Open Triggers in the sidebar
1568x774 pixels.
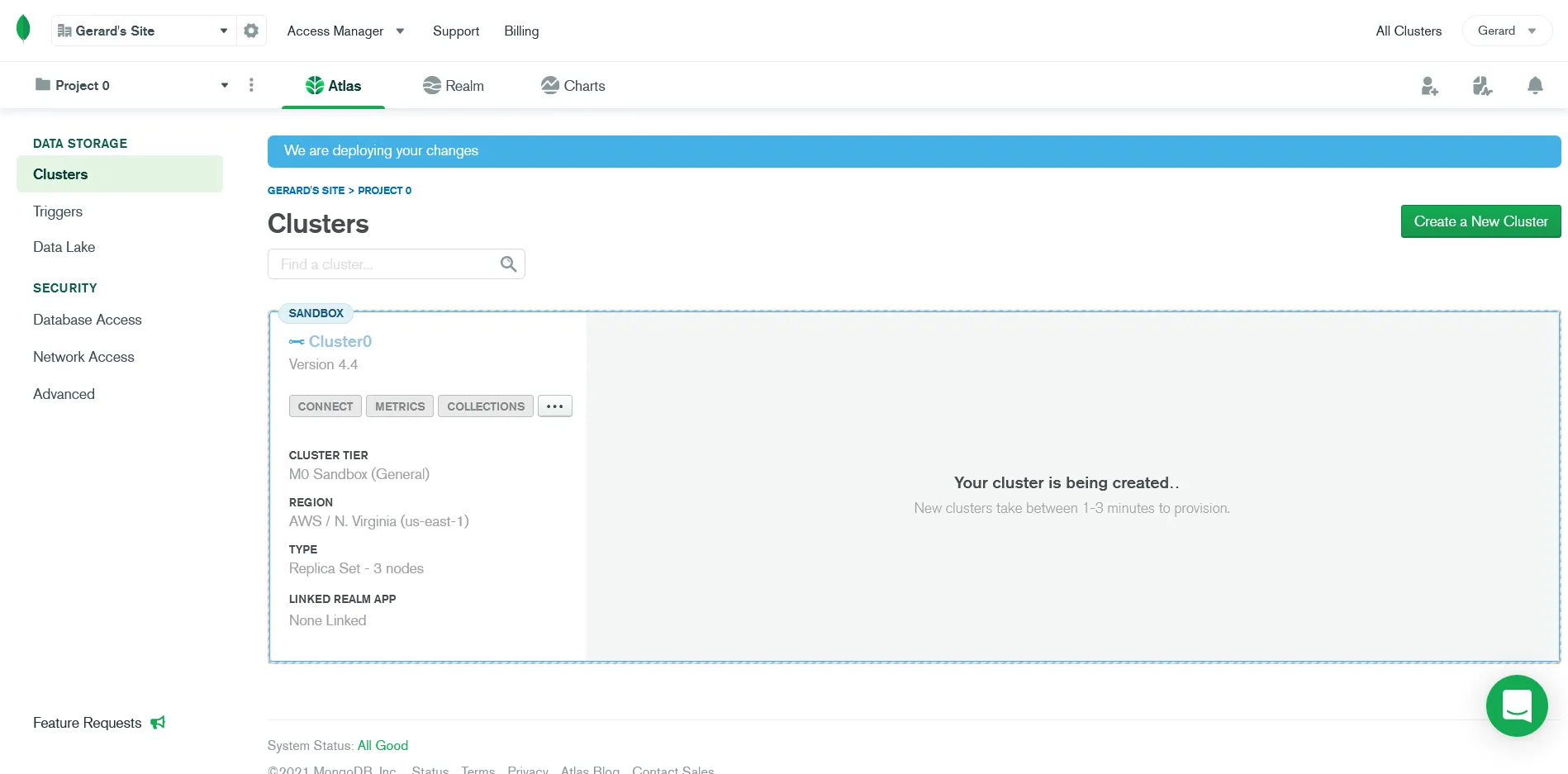coord(58,211)
